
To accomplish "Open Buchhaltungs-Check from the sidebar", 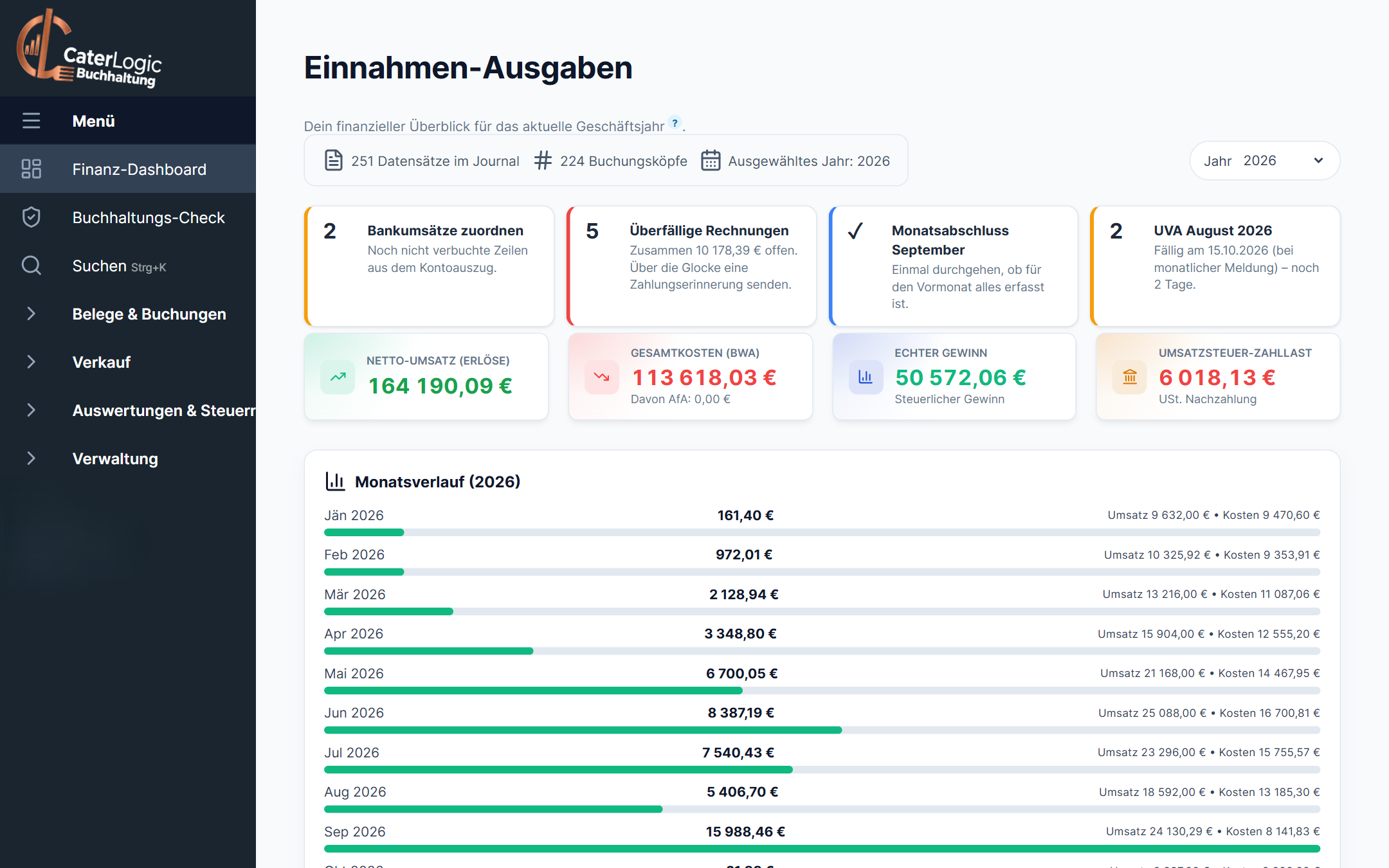I will (x=128, y=217).
